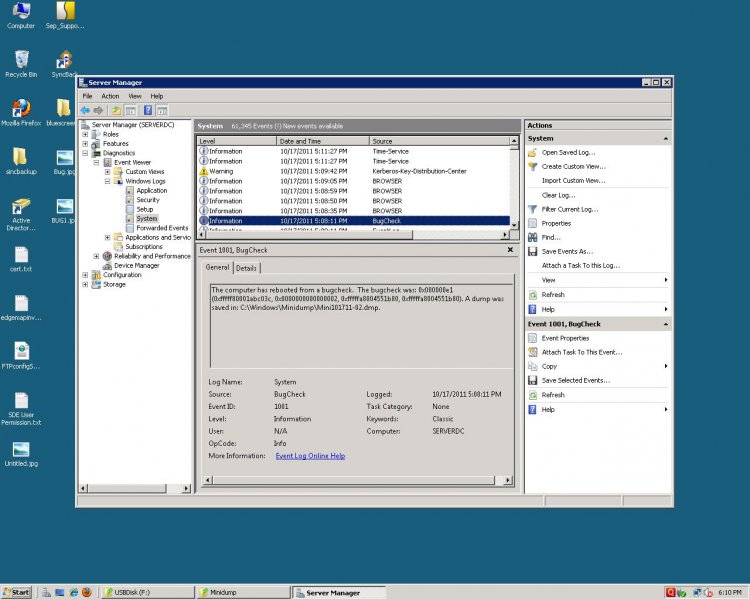750x600 pixels.
Task: Select the Untitled.jpg desktop file
Action: (21, 454)
